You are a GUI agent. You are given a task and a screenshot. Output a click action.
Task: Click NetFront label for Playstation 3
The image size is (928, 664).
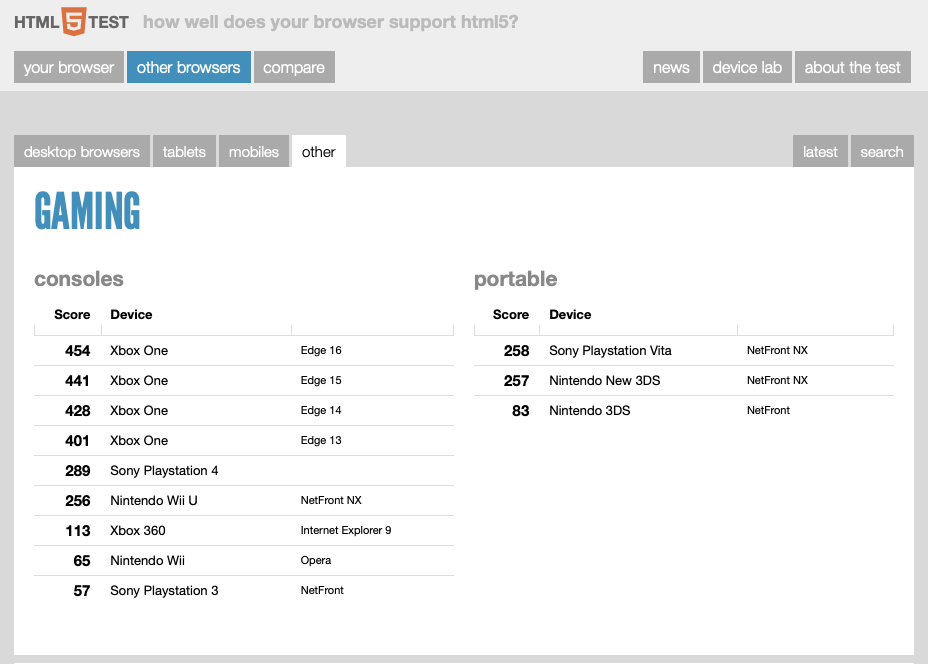pyautogui.click(x=322, y=590)
